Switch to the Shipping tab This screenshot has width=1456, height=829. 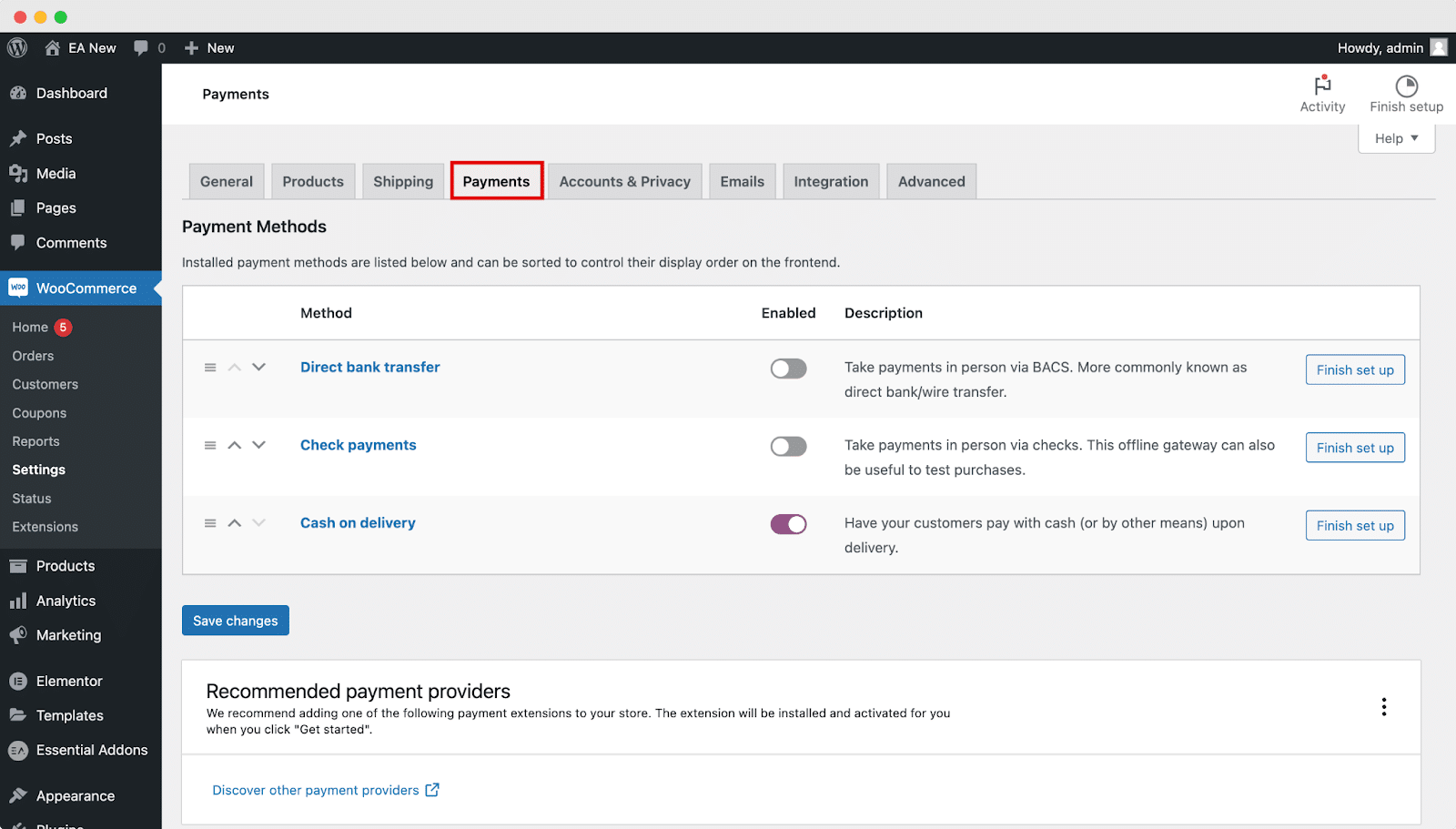tap(403, 181)
